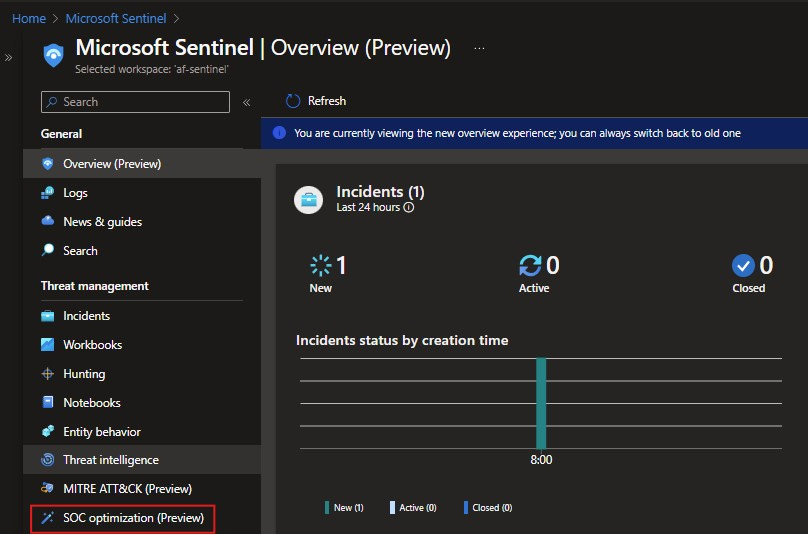Open Logs menu item
The height and width of the screenshot is (535, 808).
pyautogui.click(x=142, y=193)
